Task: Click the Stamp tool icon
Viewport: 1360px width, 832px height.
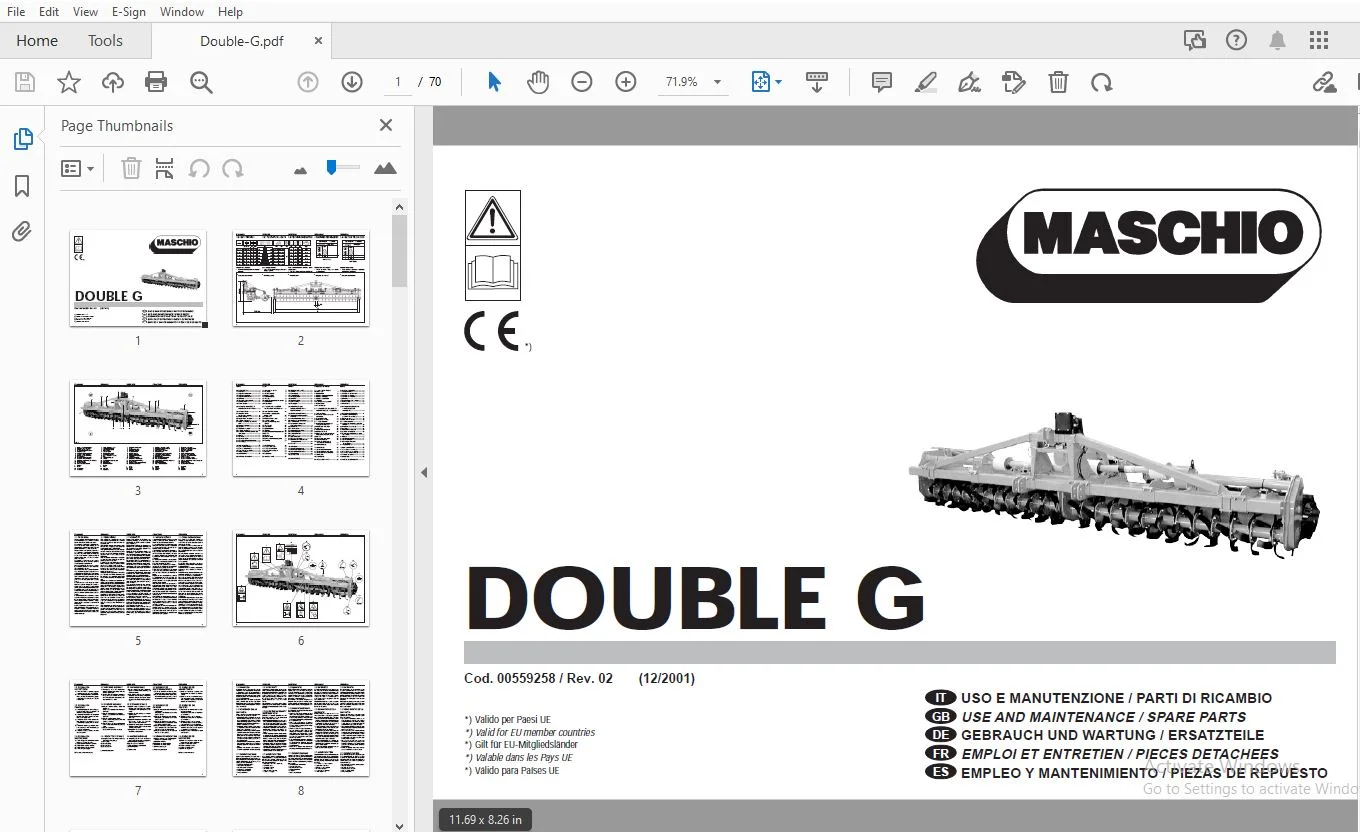Action: [1014, 82]
